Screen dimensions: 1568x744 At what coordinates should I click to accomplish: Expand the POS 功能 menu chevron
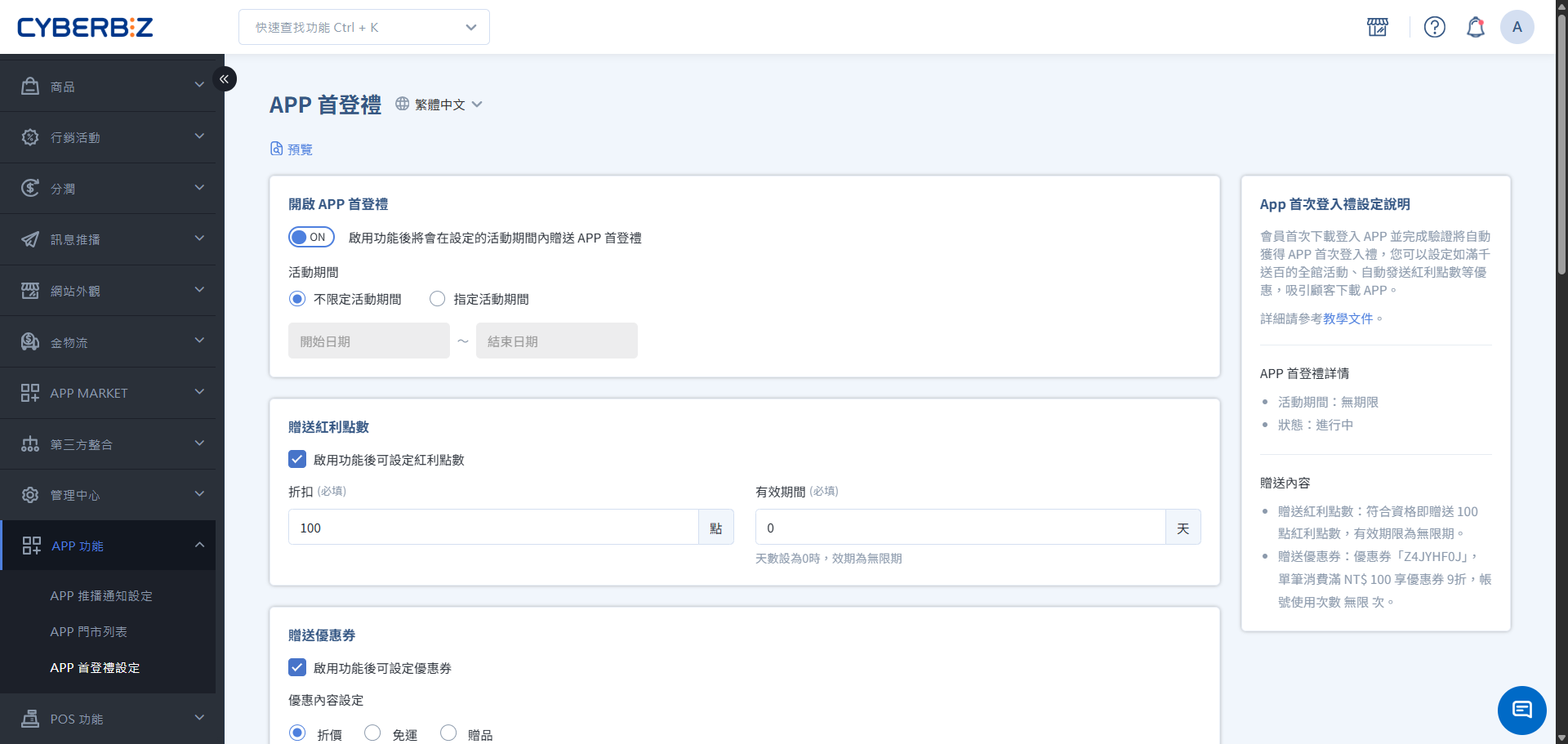tap(199, 717)
